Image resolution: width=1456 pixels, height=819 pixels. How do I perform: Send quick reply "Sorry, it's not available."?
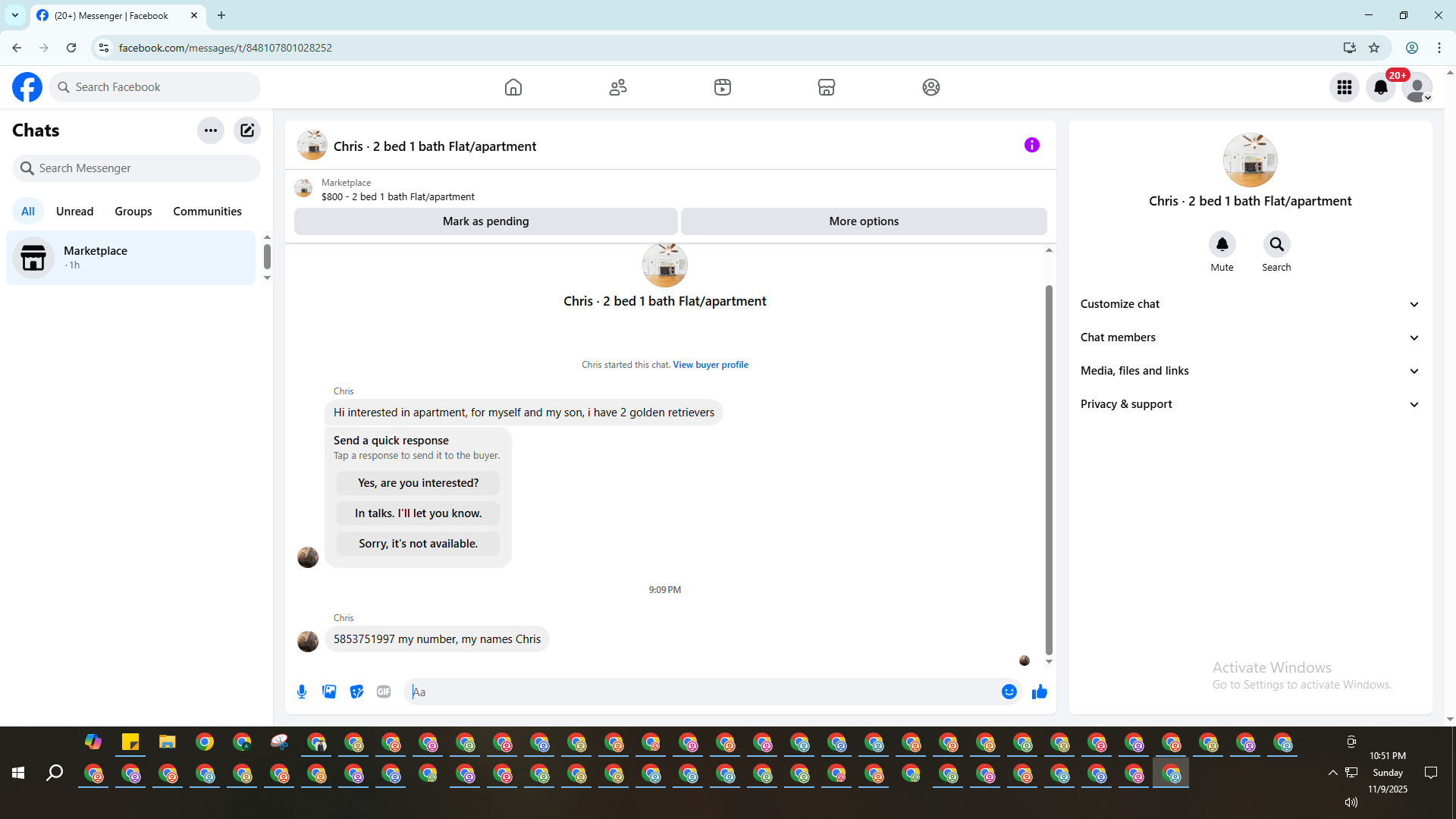point(418,544)
